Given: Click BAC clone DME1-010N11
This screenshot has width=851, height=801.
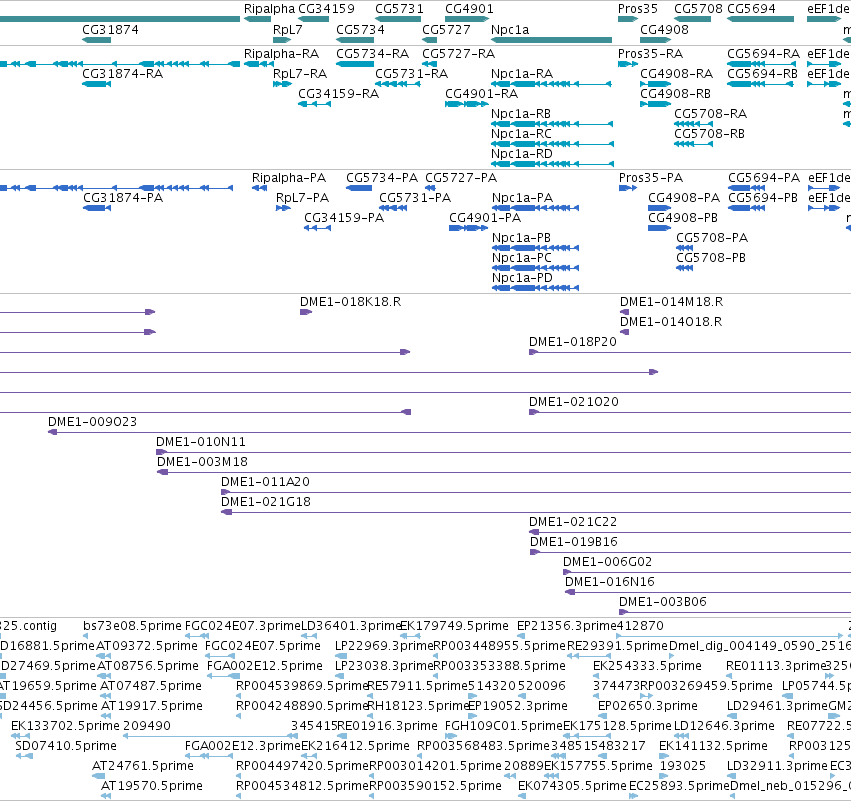Looking at the screenshot, I should 503,453.
